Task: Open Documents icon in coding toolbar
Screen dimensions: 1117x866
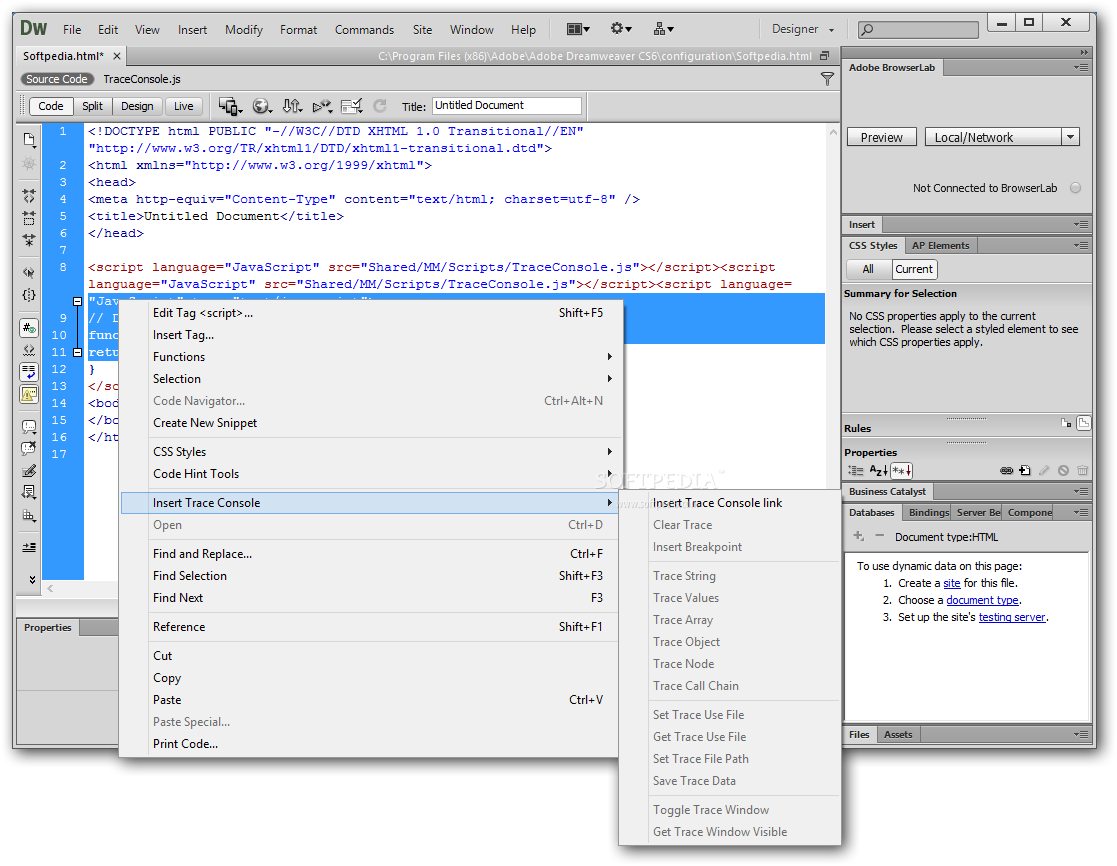Action: (28, 139)
